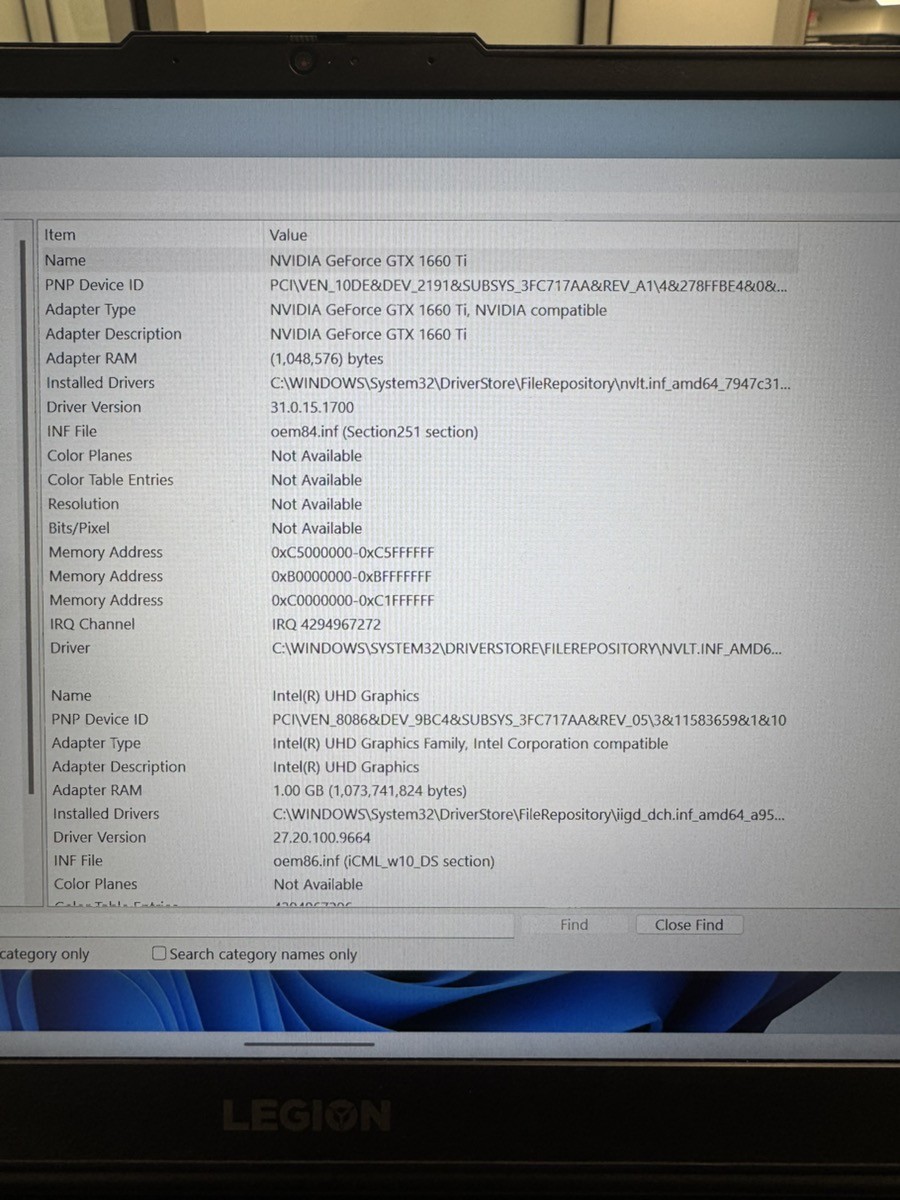Select Driver Version value 27.20.100.9664
This screenshot has height=1200, width=900.
(x=321, y=838)
